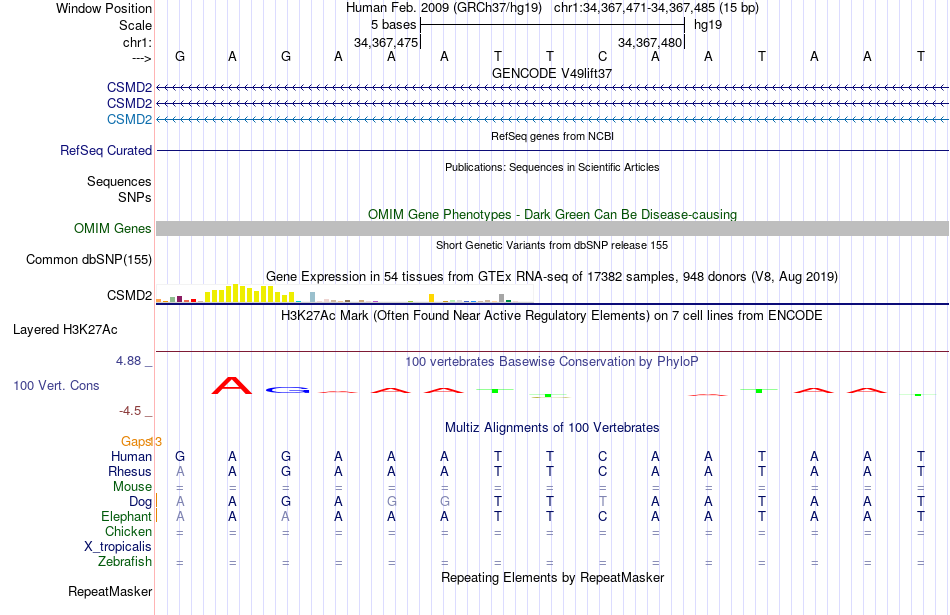Click the Rhesus alignment row label

130,471
